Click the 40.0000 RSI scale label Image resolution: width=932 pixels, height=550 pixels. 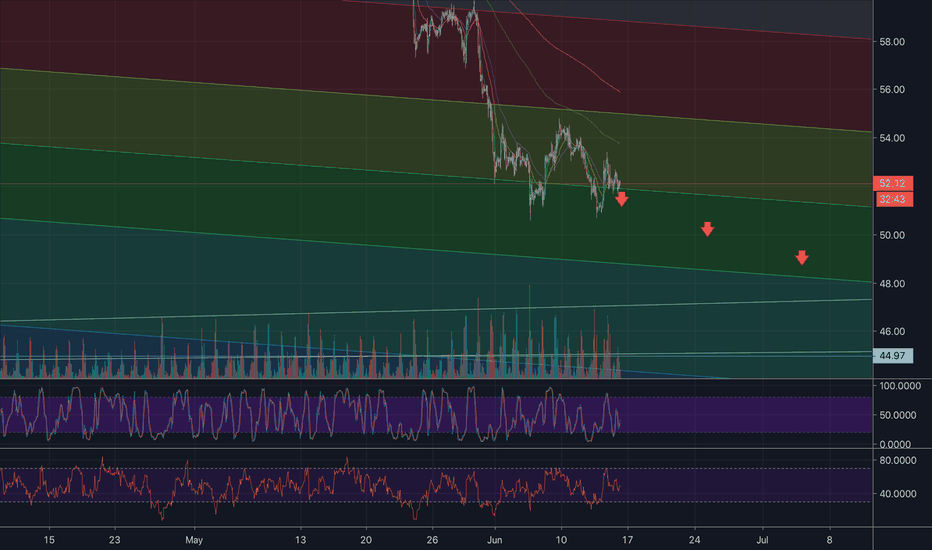(898, 494)
